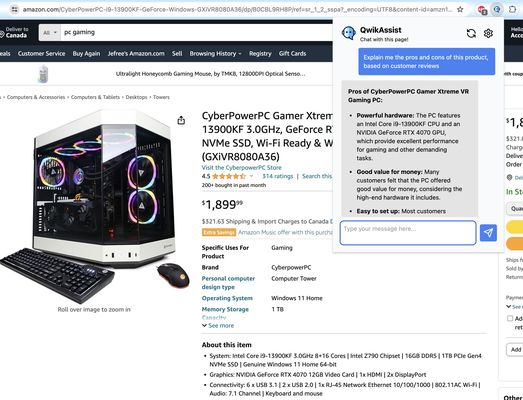The width and height of the screenshot is (523, 400).
Task: Open the All departments search dropdown
Action: pos(50,33)
